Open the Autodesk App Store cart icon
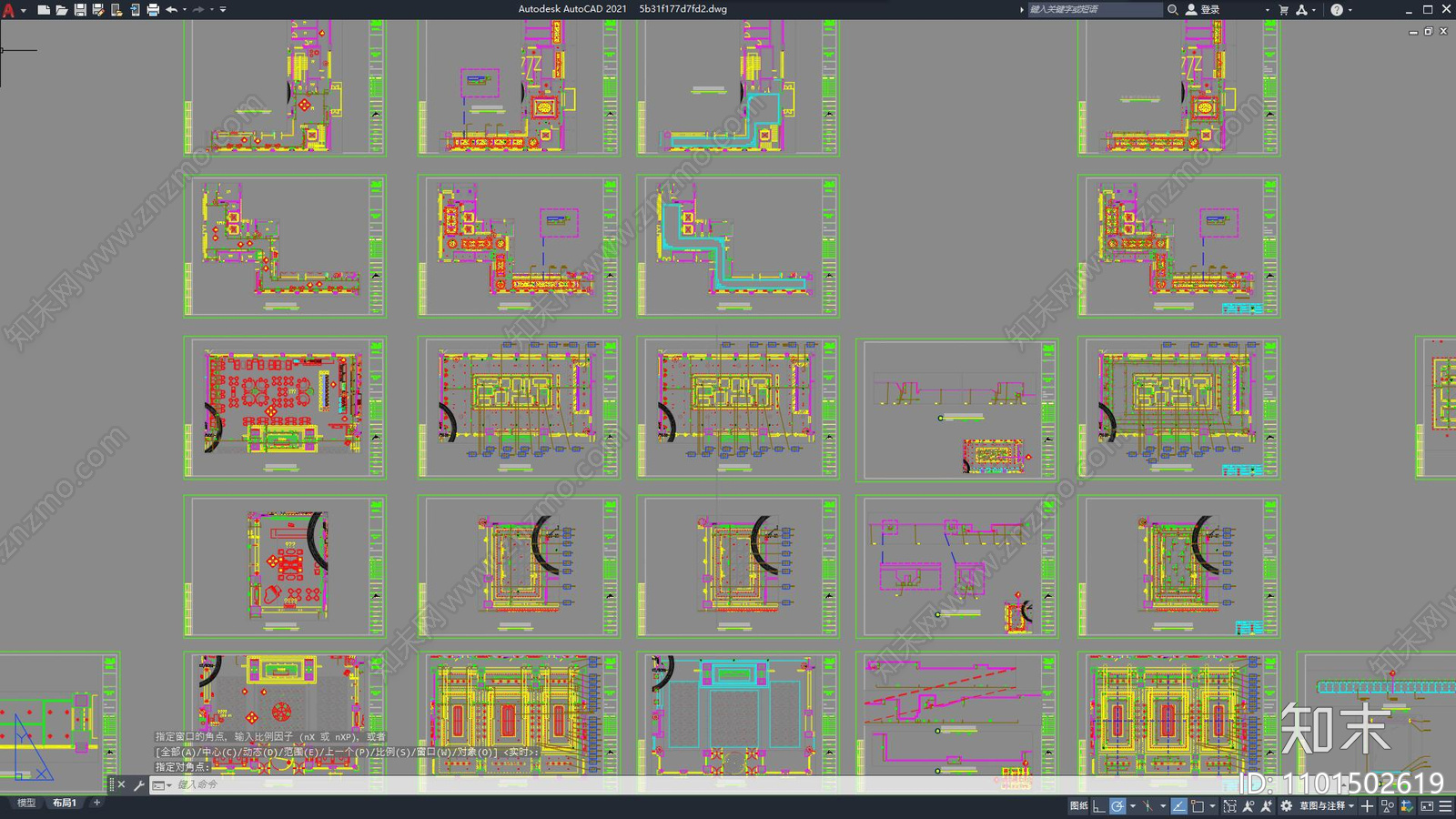Screen dimensions: 1456x819 point(1284,10)
